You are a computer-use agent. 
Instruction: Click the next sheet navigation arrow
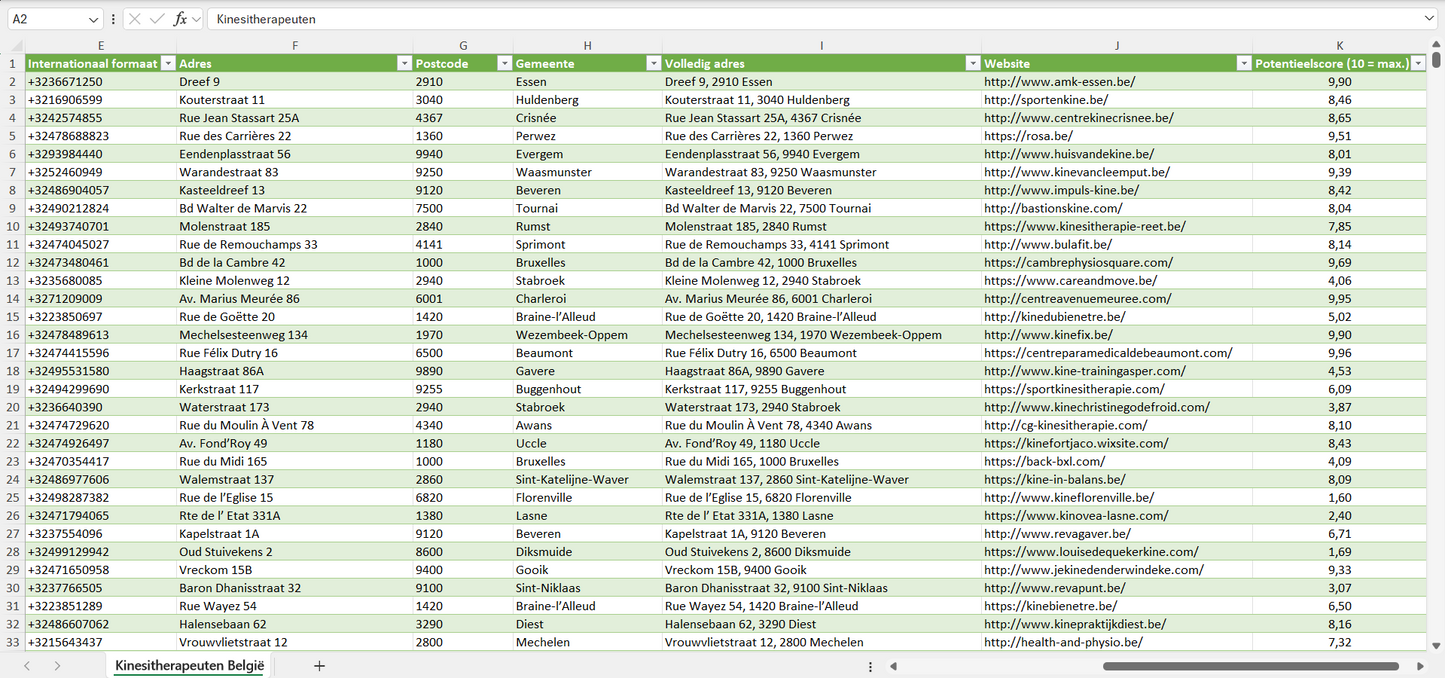pos(57,666)
